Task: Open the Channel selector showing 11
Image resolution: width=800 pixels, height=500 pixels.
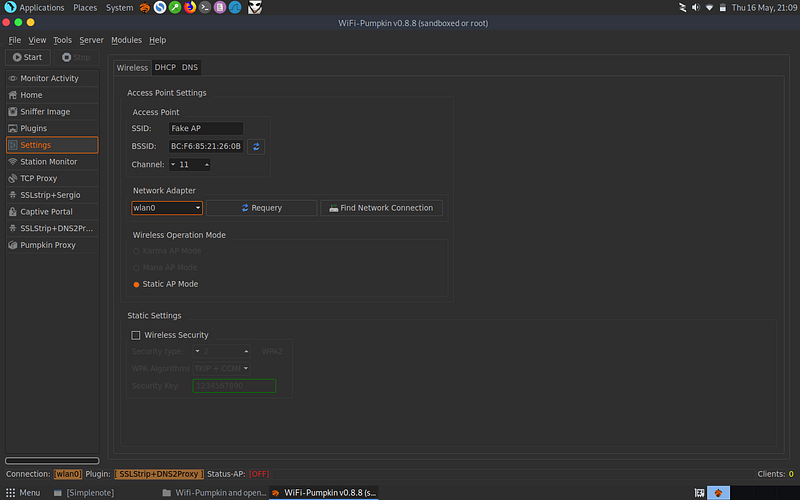Action: click(189, 164)
